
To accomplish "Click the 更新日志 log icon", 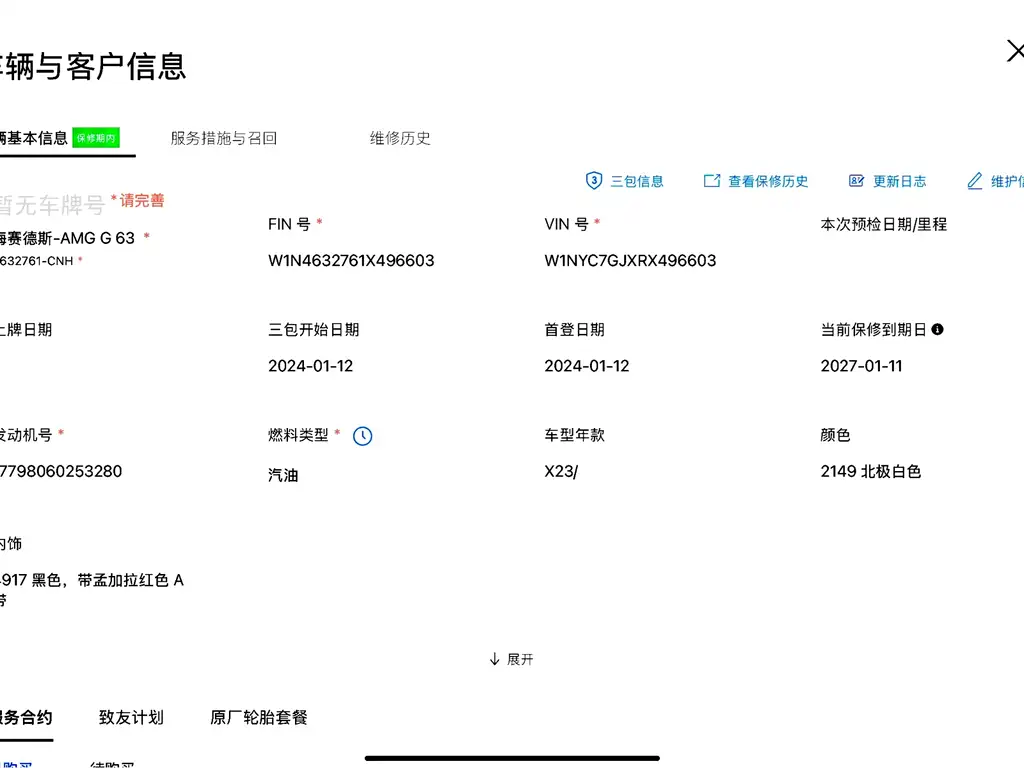I will coord(856,181).
